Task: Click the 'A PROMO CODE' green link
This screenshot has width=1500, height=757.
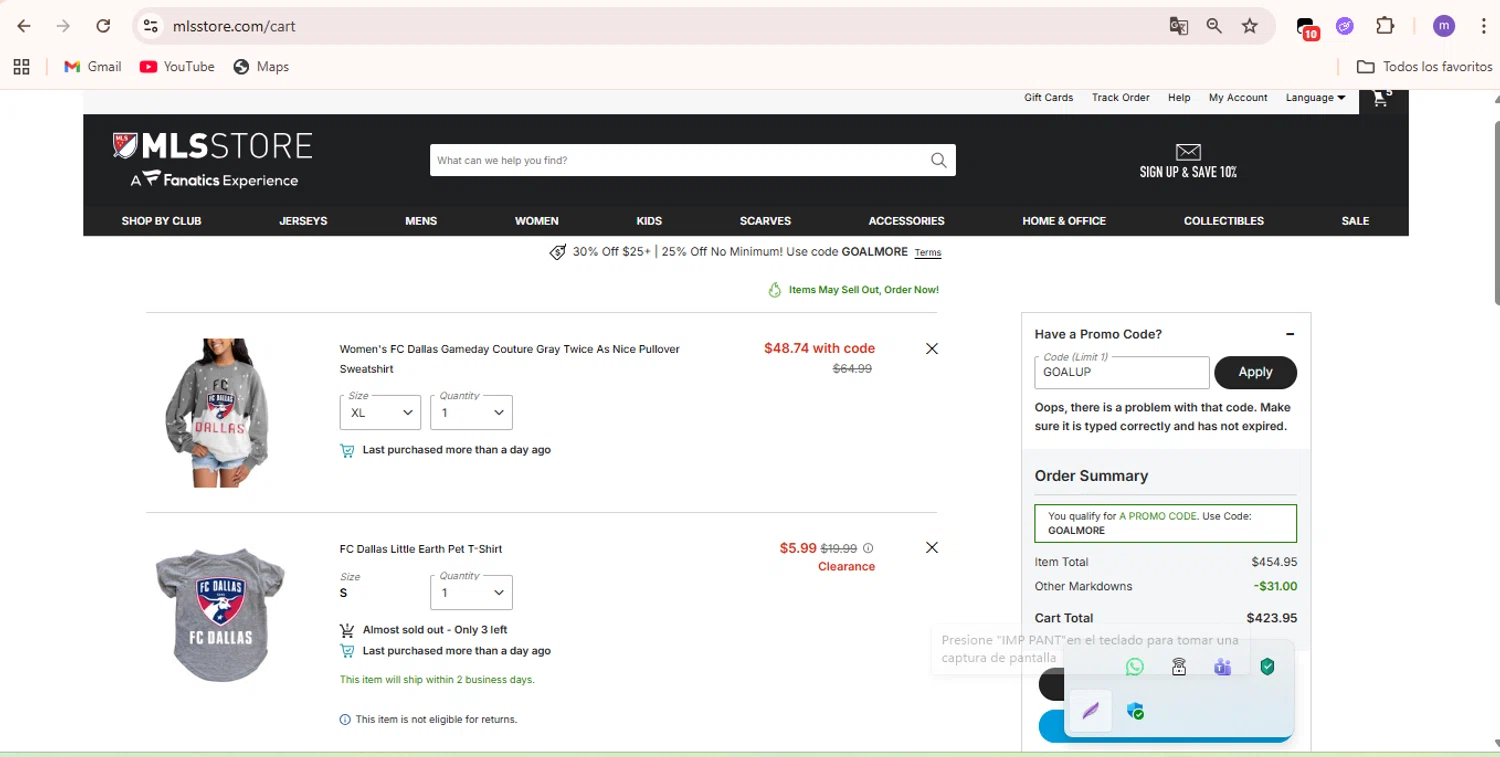Action: (1157, 516)
